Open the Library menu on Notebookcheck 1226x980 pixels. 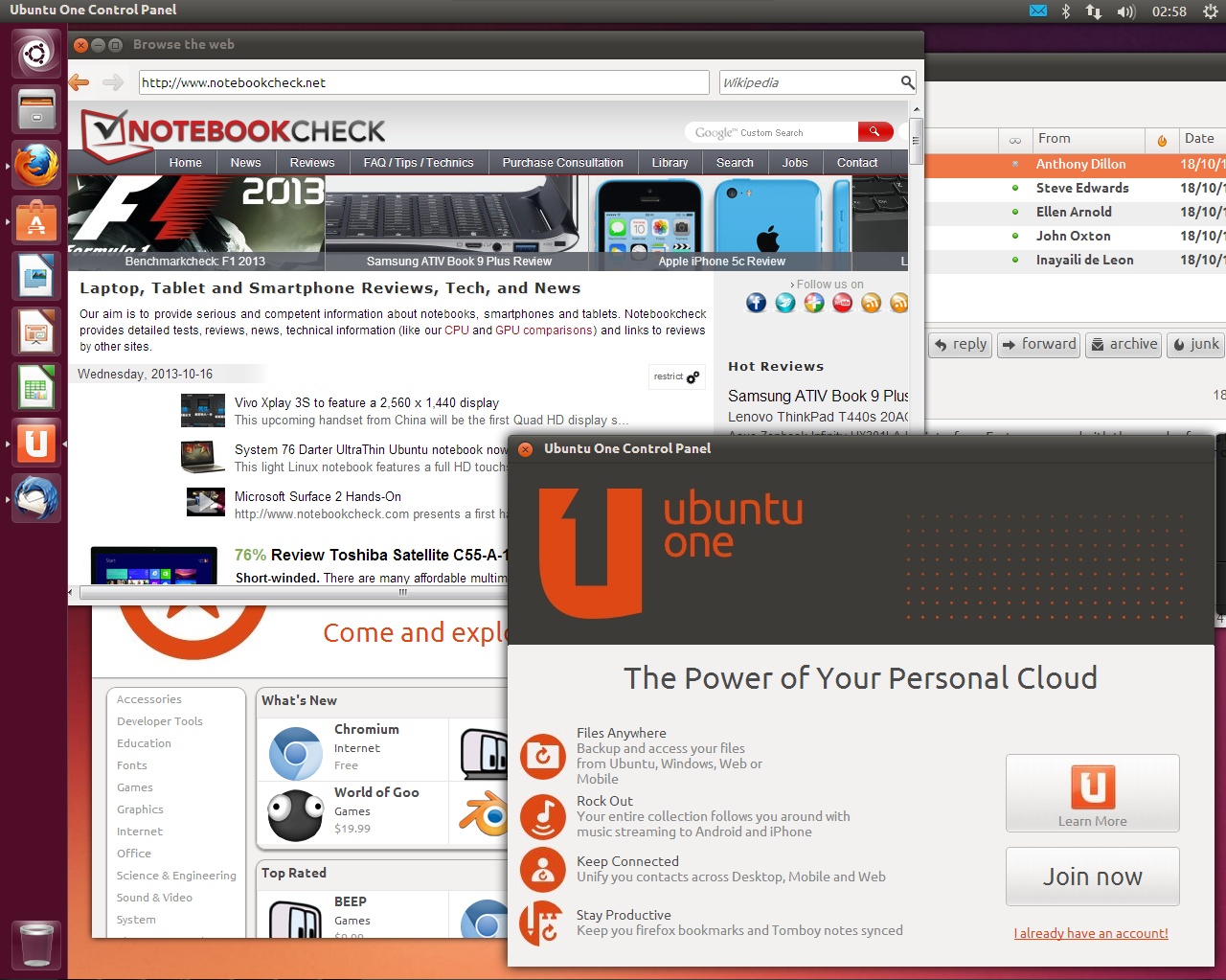pyautogui.click(x=670, y=163)
